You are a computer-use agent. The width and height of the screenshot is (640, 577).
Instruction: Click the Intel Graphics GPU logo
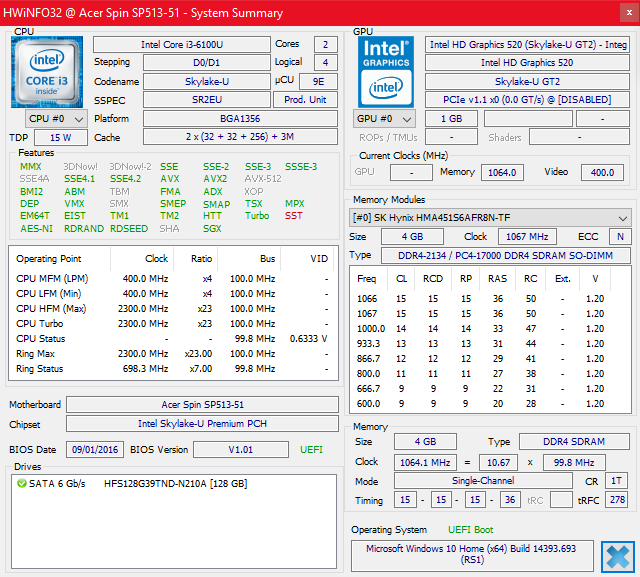pyautogui.click(x=386, y=72)
